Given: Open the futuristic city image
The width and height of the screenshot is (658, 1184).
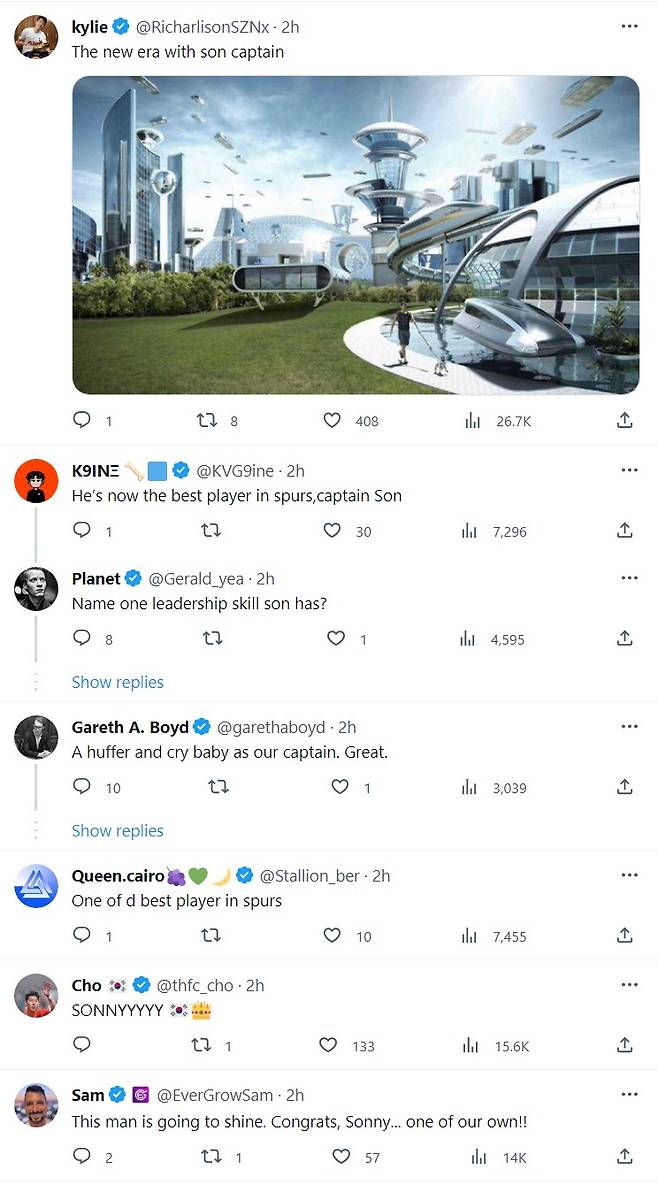Looking at the screenshot, I should coord(355,235).
